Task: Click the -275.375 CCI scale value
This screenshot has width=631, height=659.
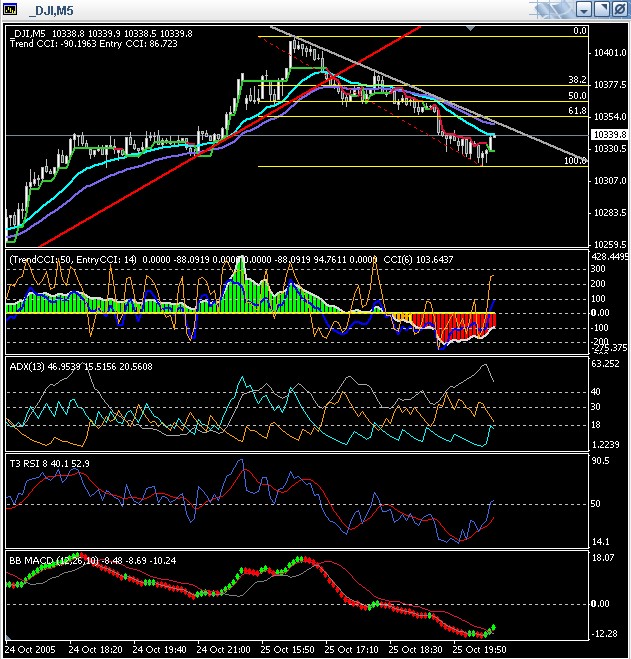Action: (x=610, y=348)
